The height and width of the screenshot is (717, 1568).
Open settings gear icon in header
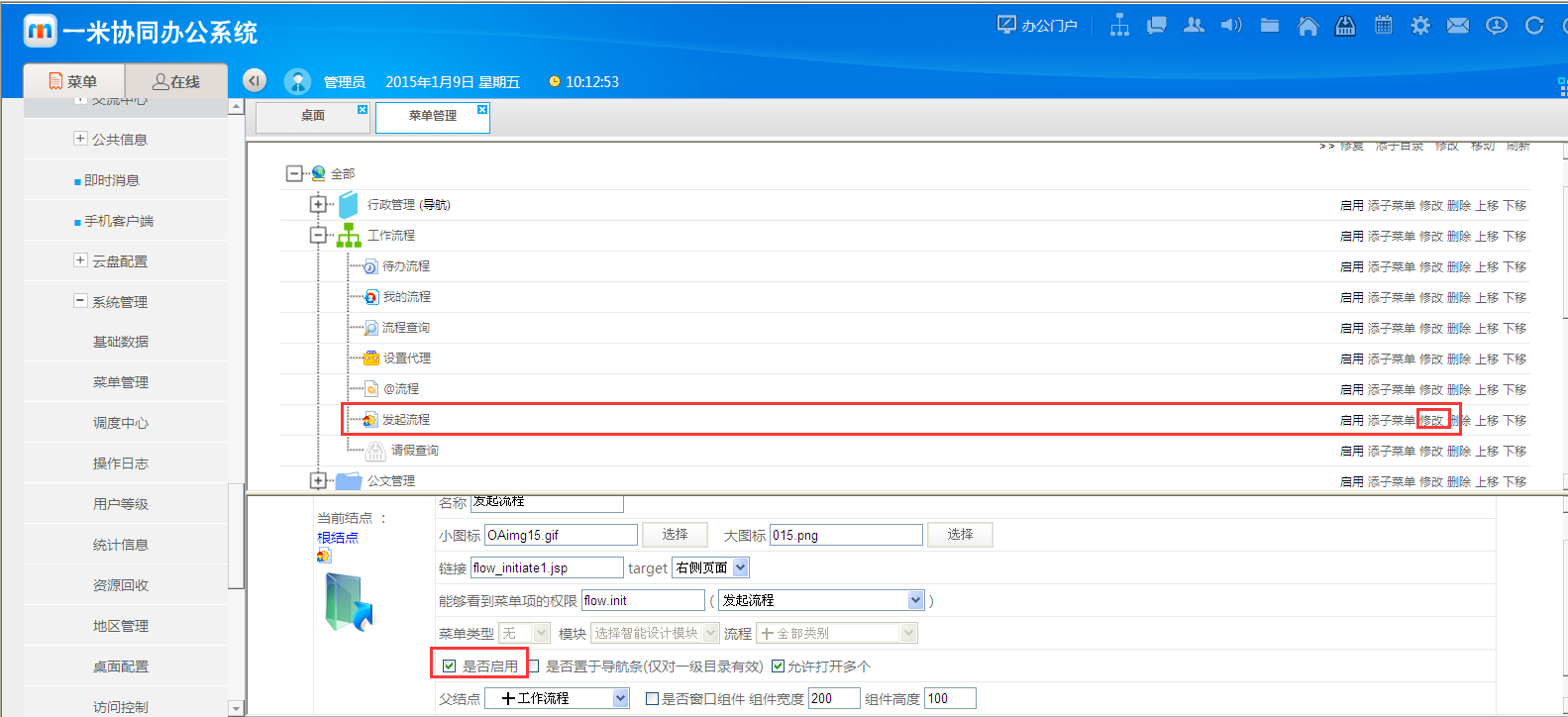[1420, 26]
